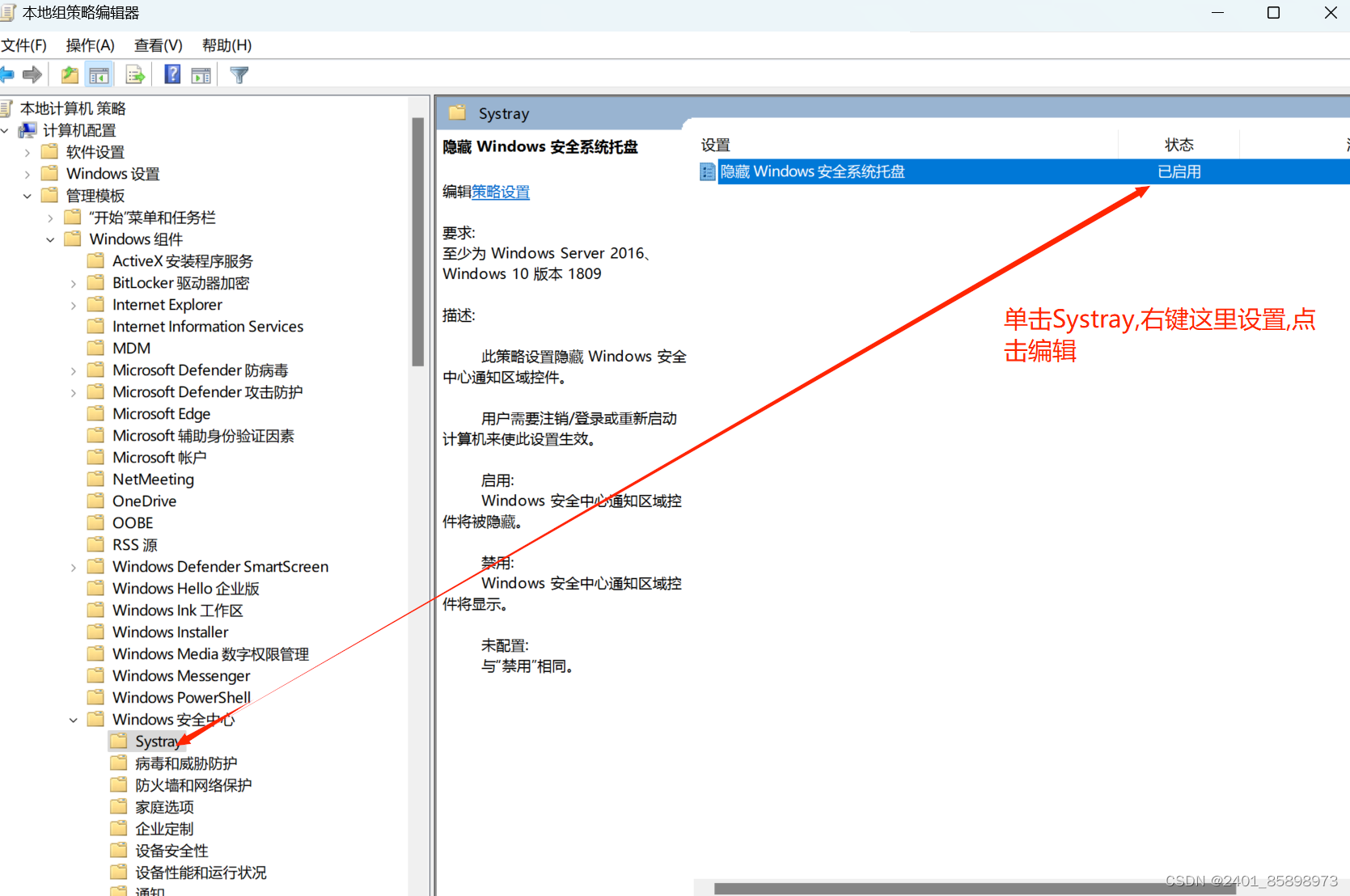Collapse the Windows 安全中心 node

(74, 720)
